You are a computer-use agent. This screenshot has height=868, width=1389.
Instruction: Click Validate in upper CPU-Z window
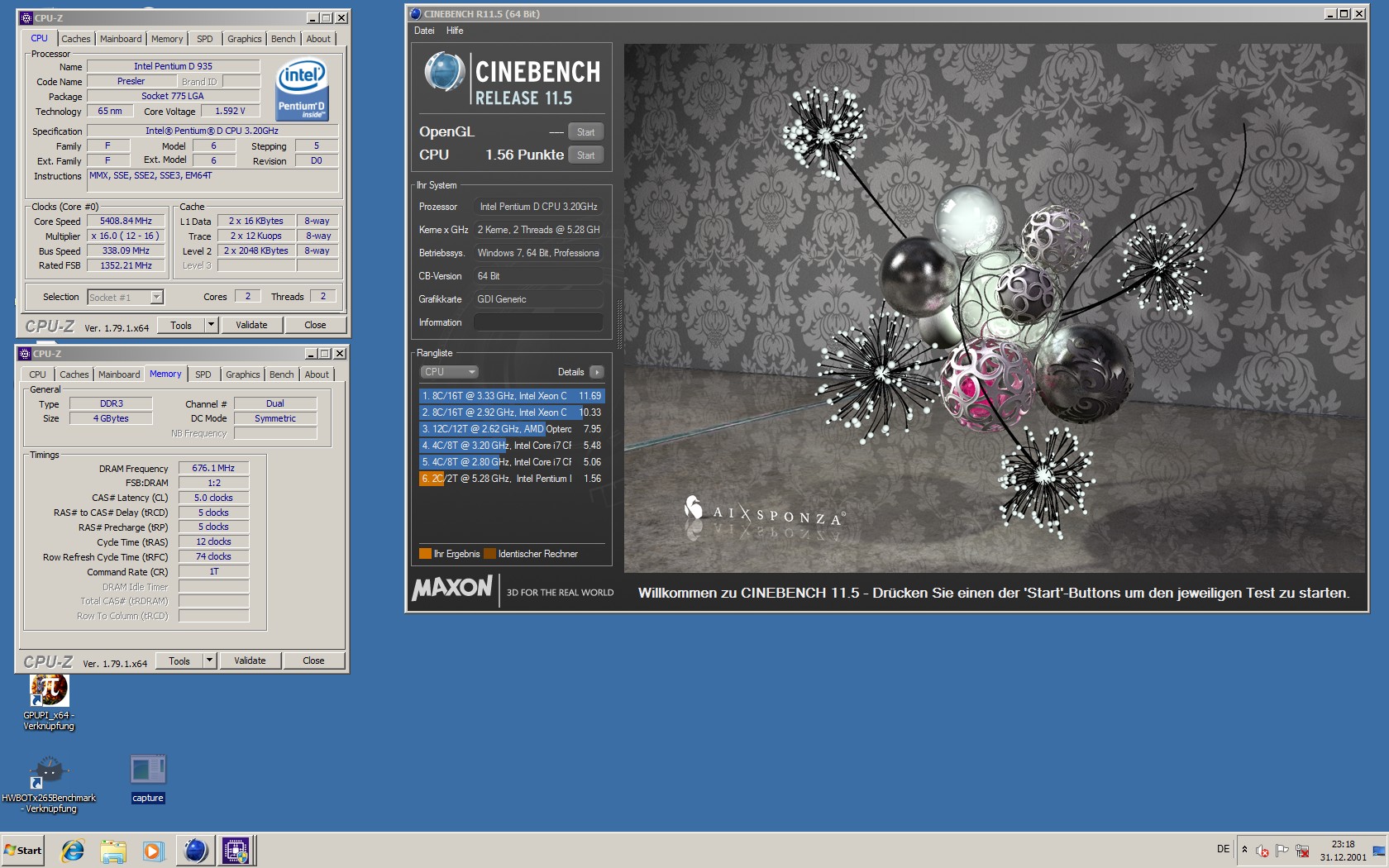pos(251,325)
